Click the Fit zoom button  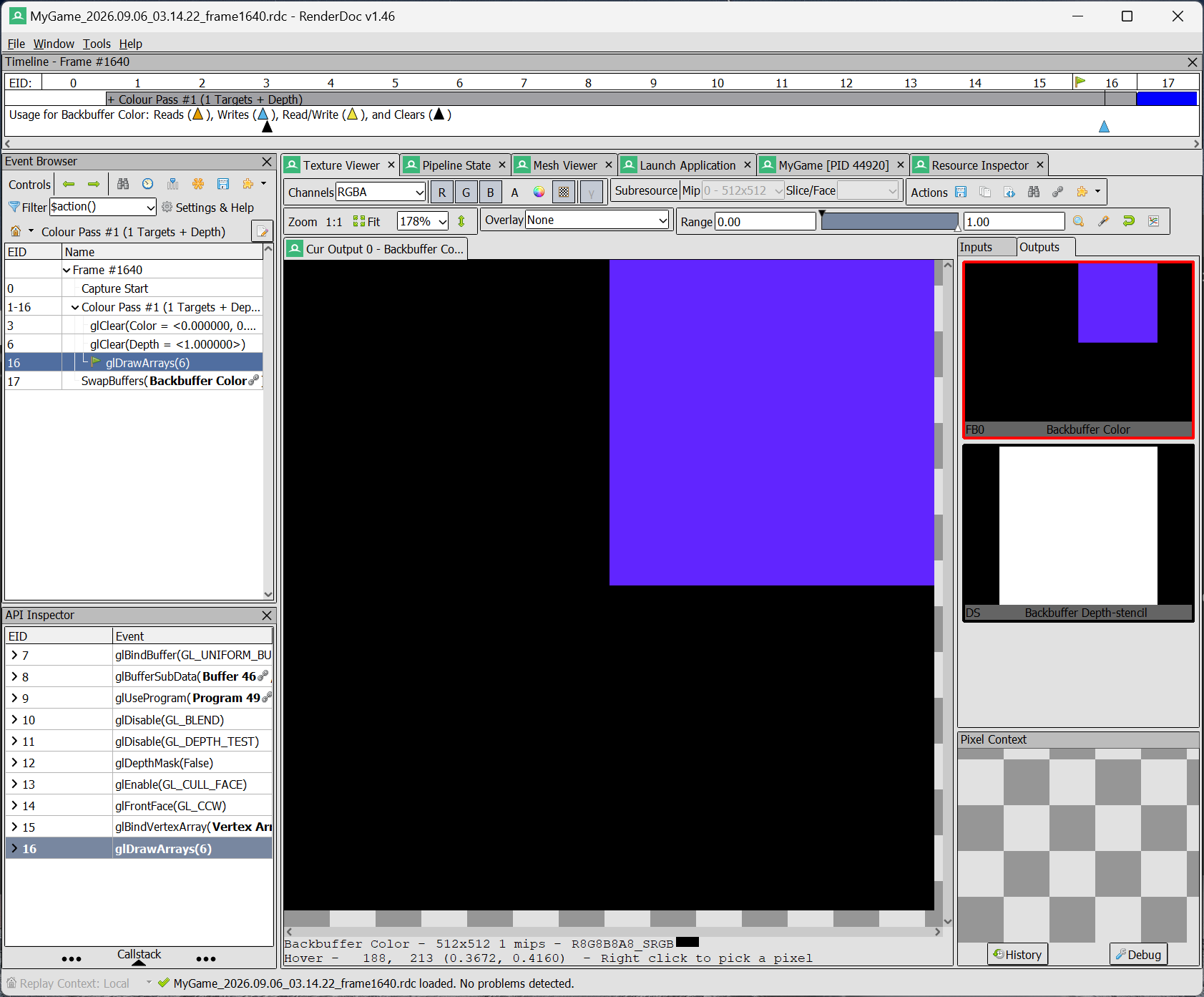(366, 222)
